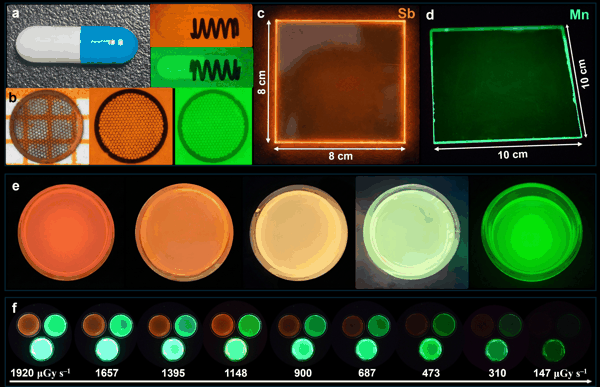Click the panel letter 'd'
The image size is (600, 387).
point(430,15)
